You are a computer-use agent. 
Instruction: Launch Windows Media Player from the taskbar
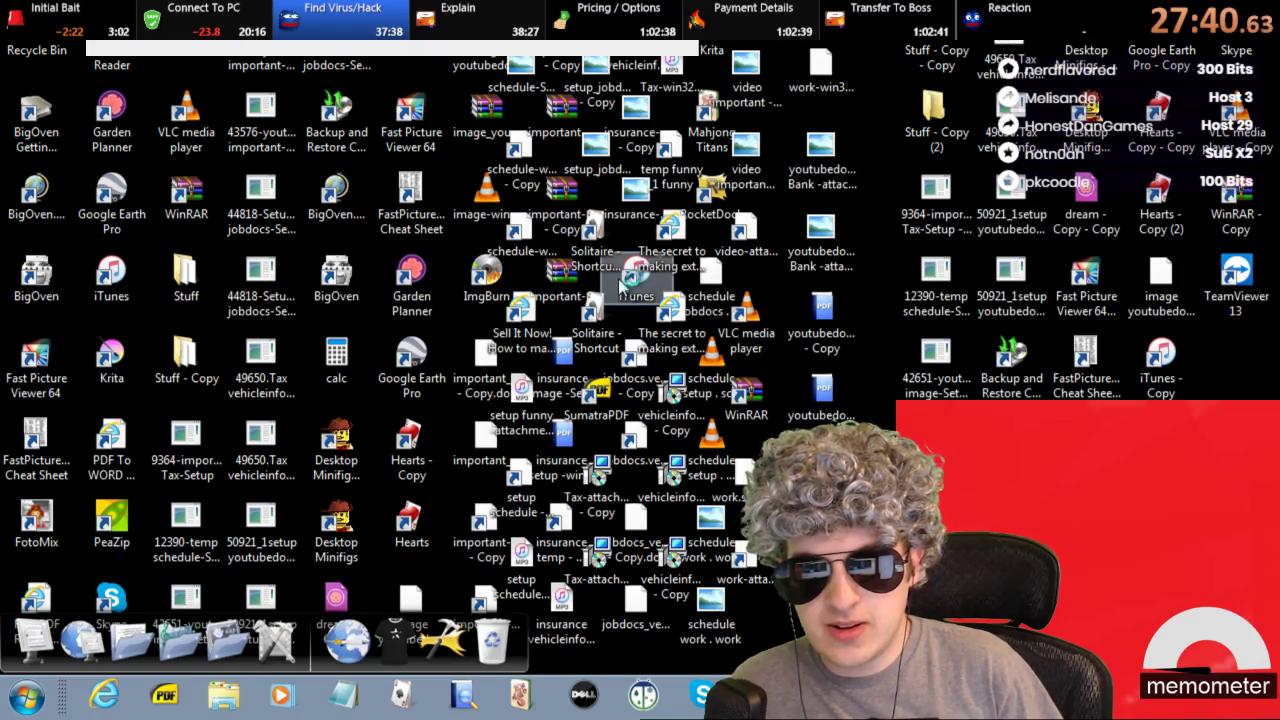pos(281,695)
